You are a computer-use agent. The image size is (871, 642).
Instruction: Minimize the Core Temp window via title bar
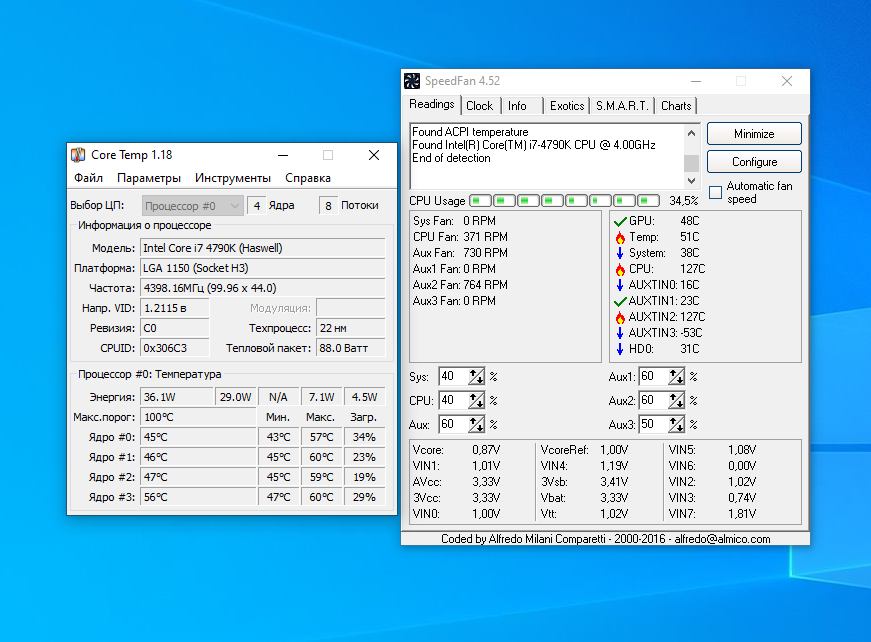coord(283,155)
